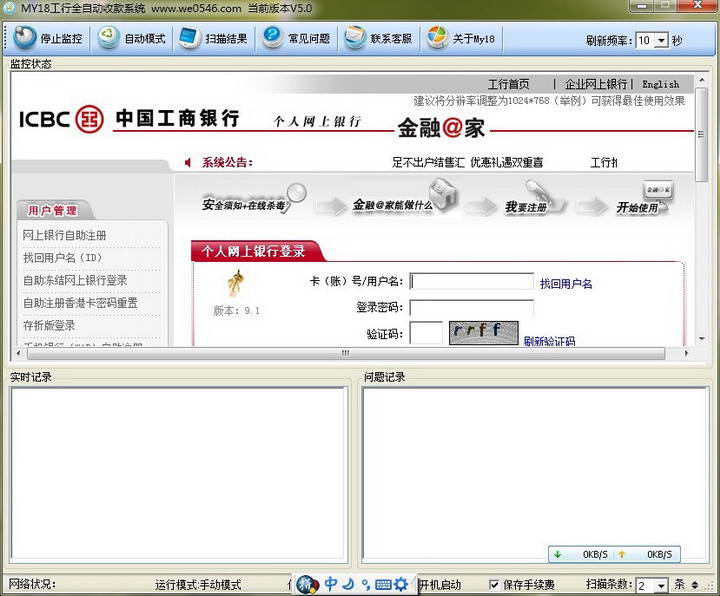Click the ICBC red circular logo
The height and width of the screenshot is (596, 720).
pos(89,119)
